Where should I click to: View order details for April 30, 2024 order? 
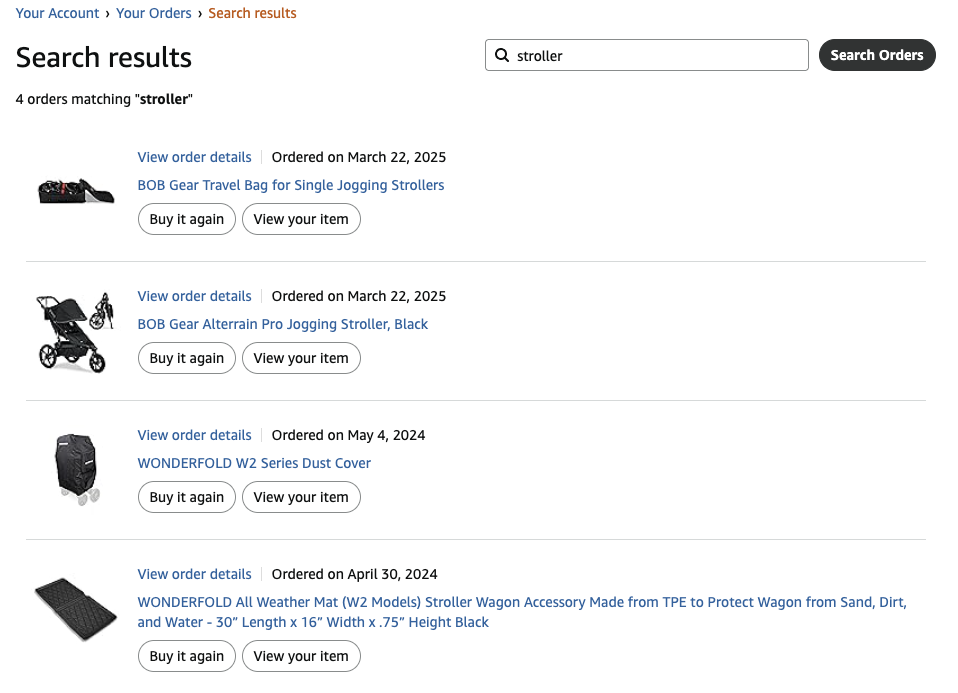click(194, 574)
